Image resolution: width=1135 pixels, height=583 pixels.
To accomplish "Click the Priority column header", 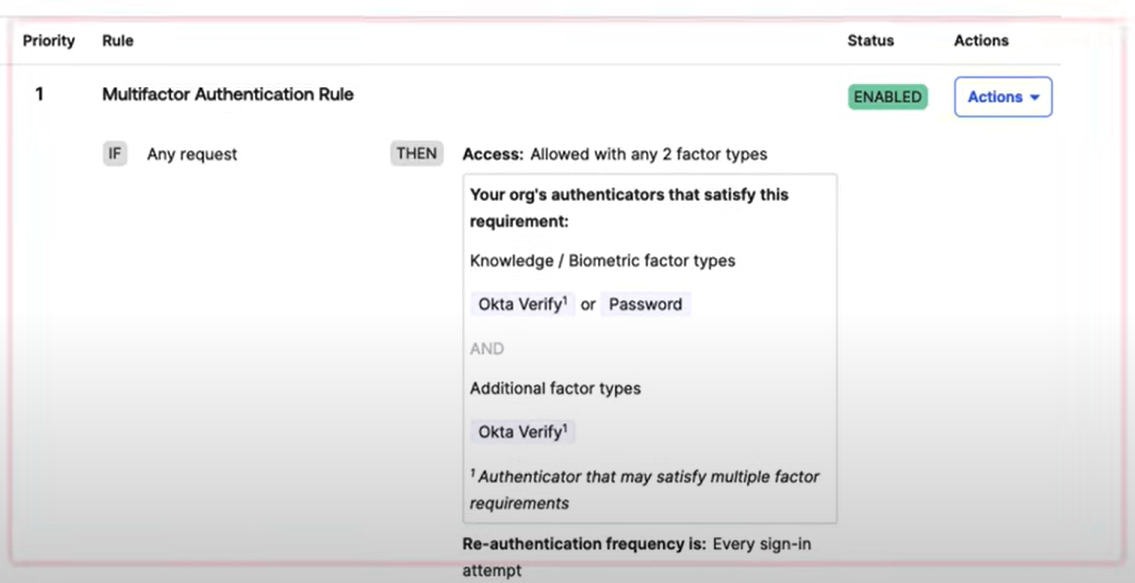I will pos(48,41).
